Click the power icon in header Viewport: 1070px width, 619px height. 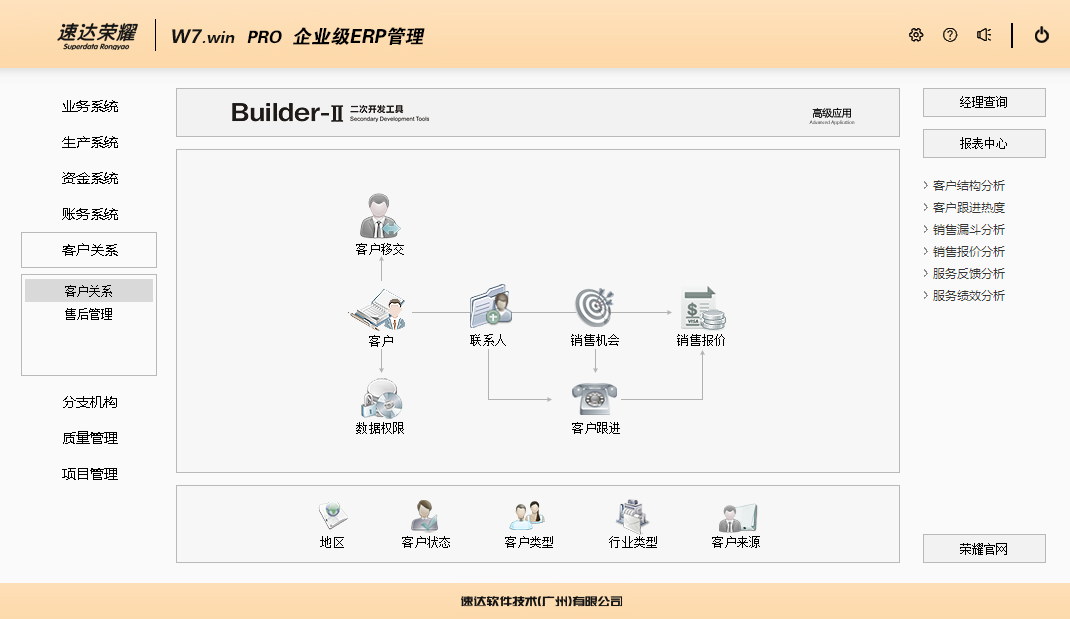click(x=1042, y=35)
